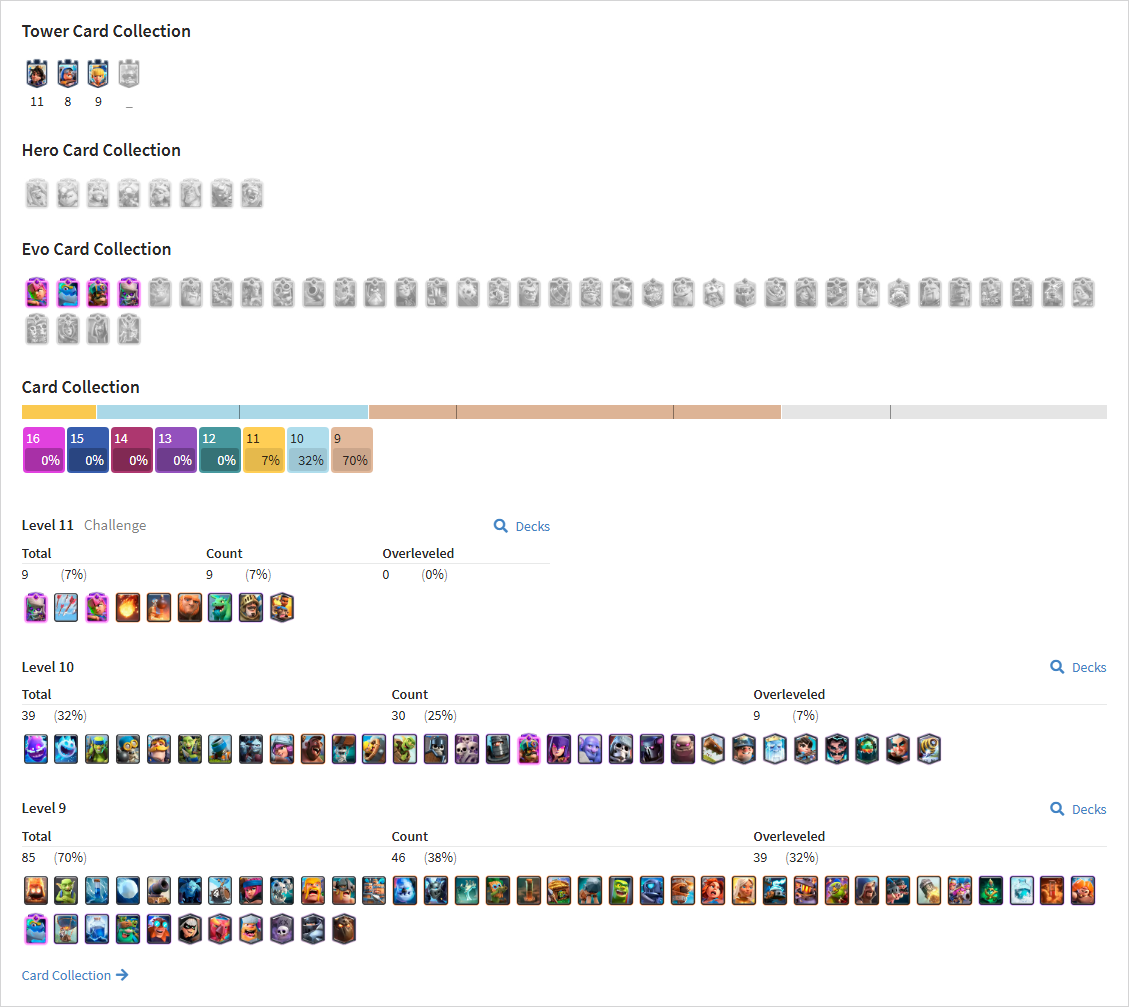Click the Cannon card in Level 9
Image resolution: width=1129 pixels, height=1007 pixels.
tap(158, 890)
